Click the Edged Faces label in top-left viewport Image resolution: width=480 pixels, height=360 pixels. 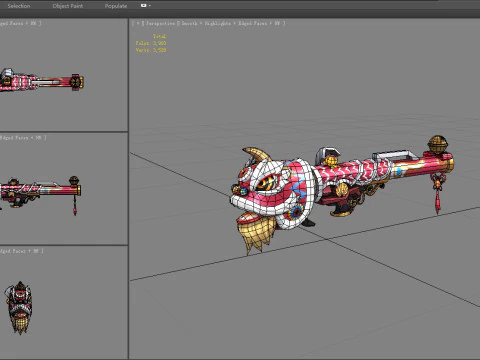(x=12, y=23)
